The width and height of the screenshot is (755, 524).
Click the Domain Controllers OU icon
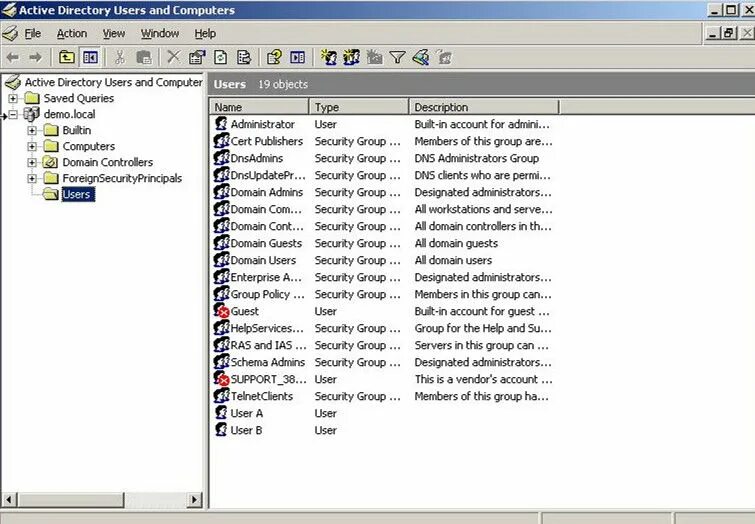[x=50, y=162]
